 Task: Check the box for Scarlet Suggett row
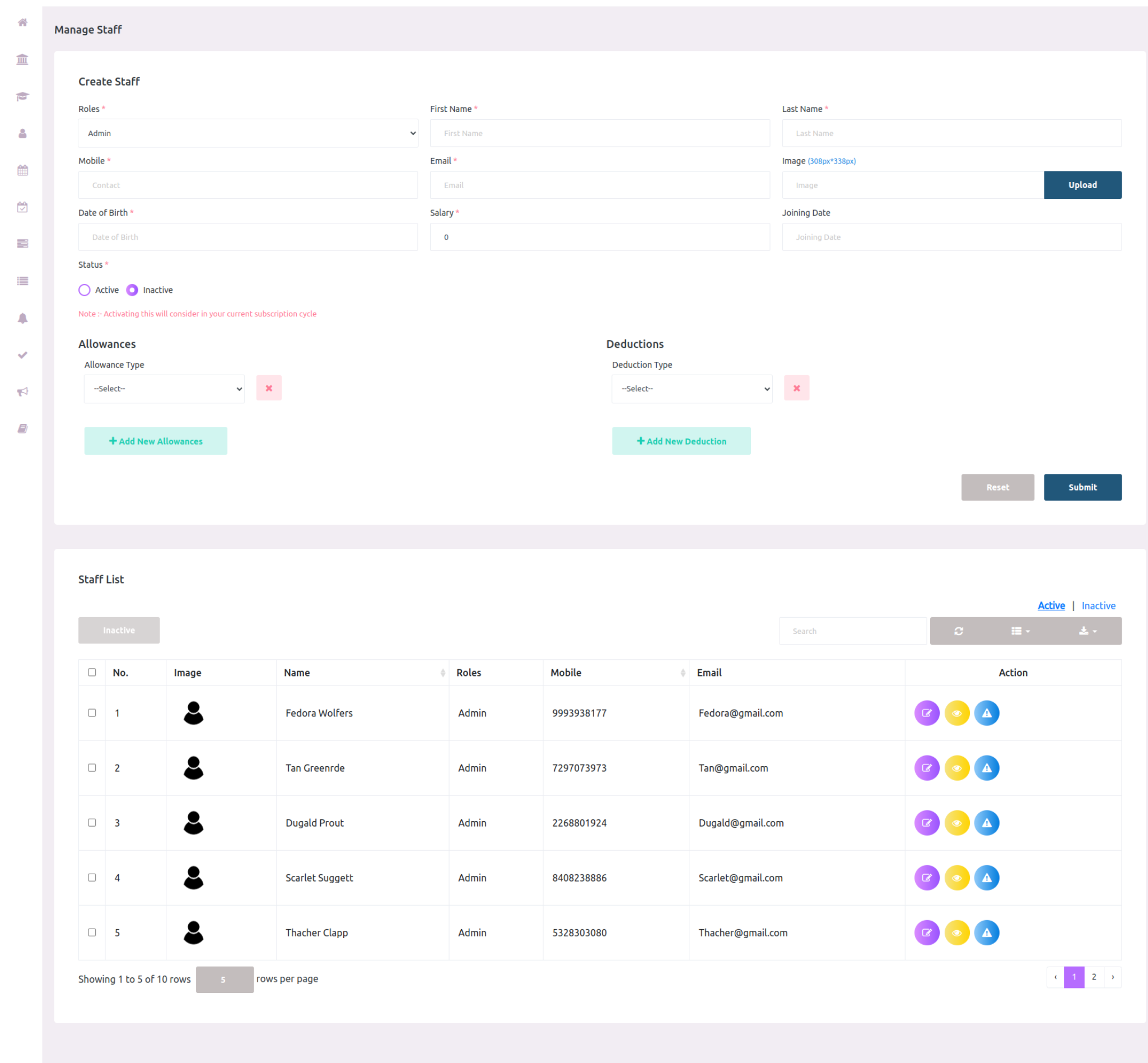click(x=92, y=878)
